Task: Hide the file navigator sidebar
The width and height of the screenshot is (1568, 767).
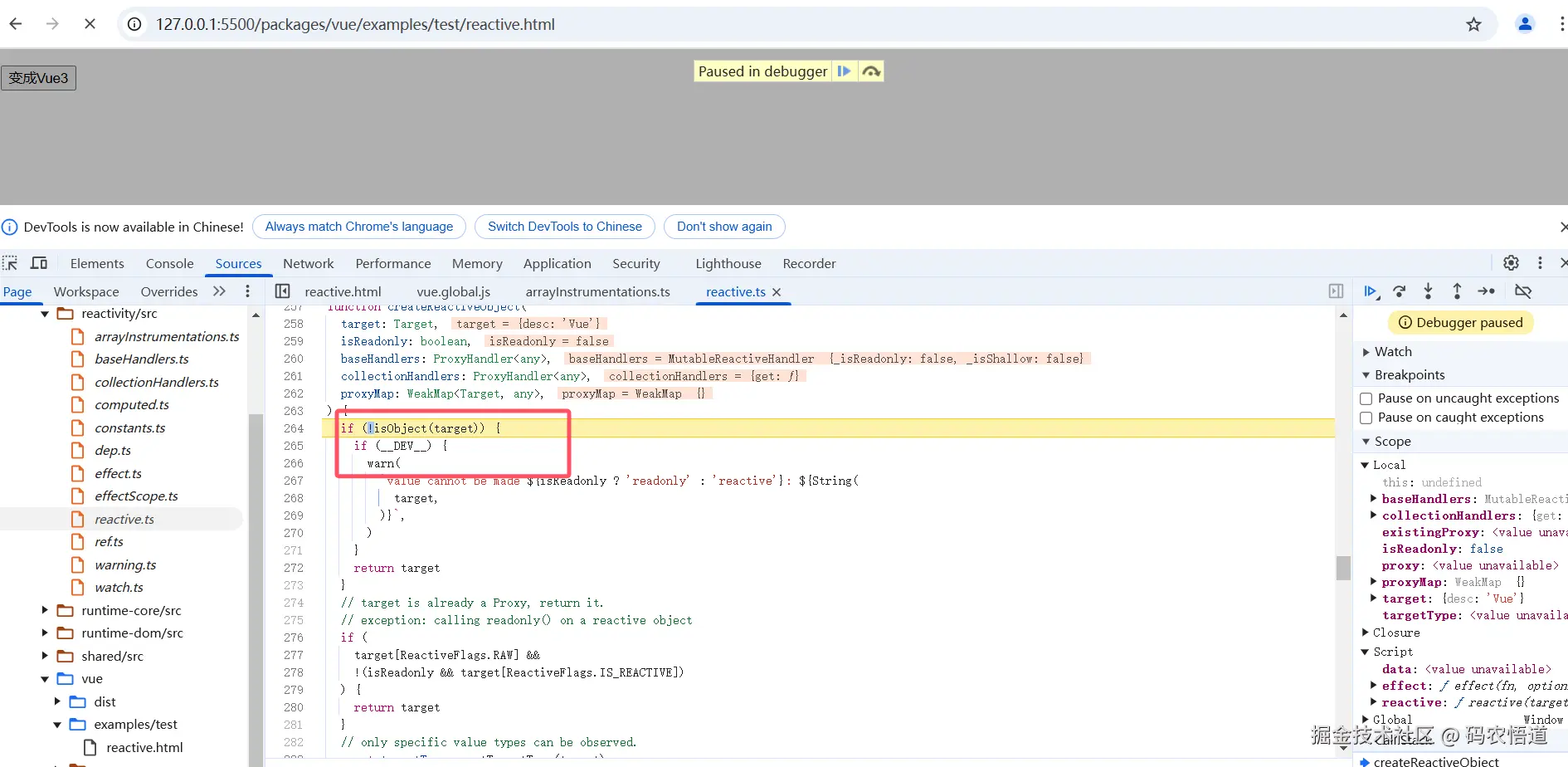Action: 282,291
